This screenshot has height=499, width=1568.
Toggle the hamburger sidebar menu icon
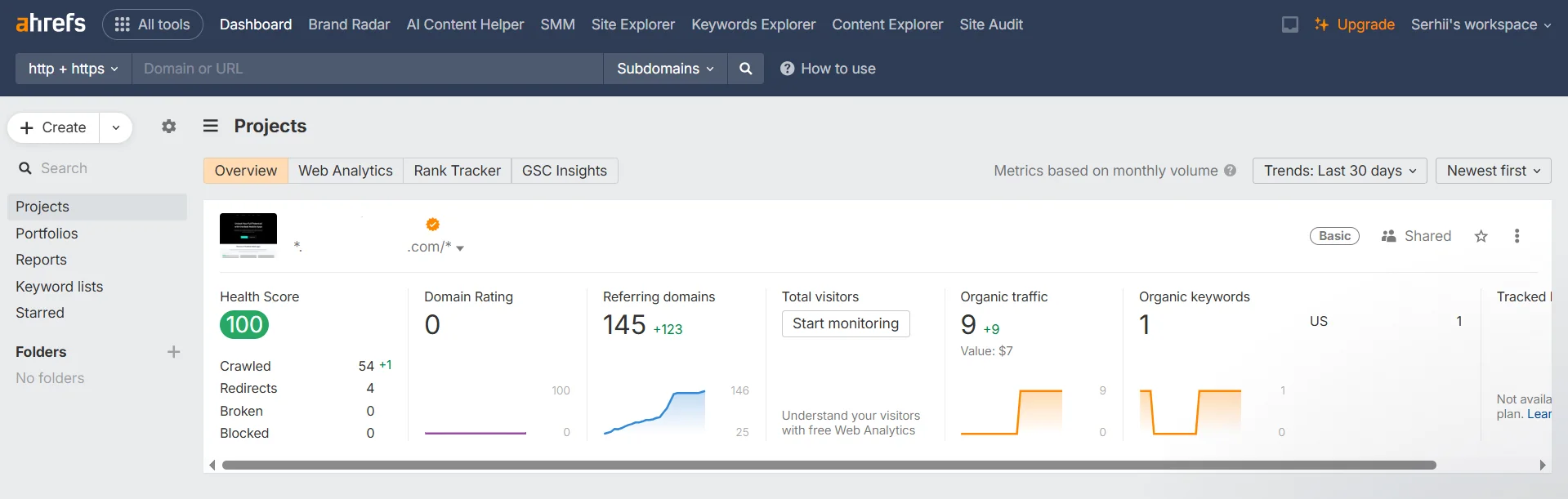211,126
